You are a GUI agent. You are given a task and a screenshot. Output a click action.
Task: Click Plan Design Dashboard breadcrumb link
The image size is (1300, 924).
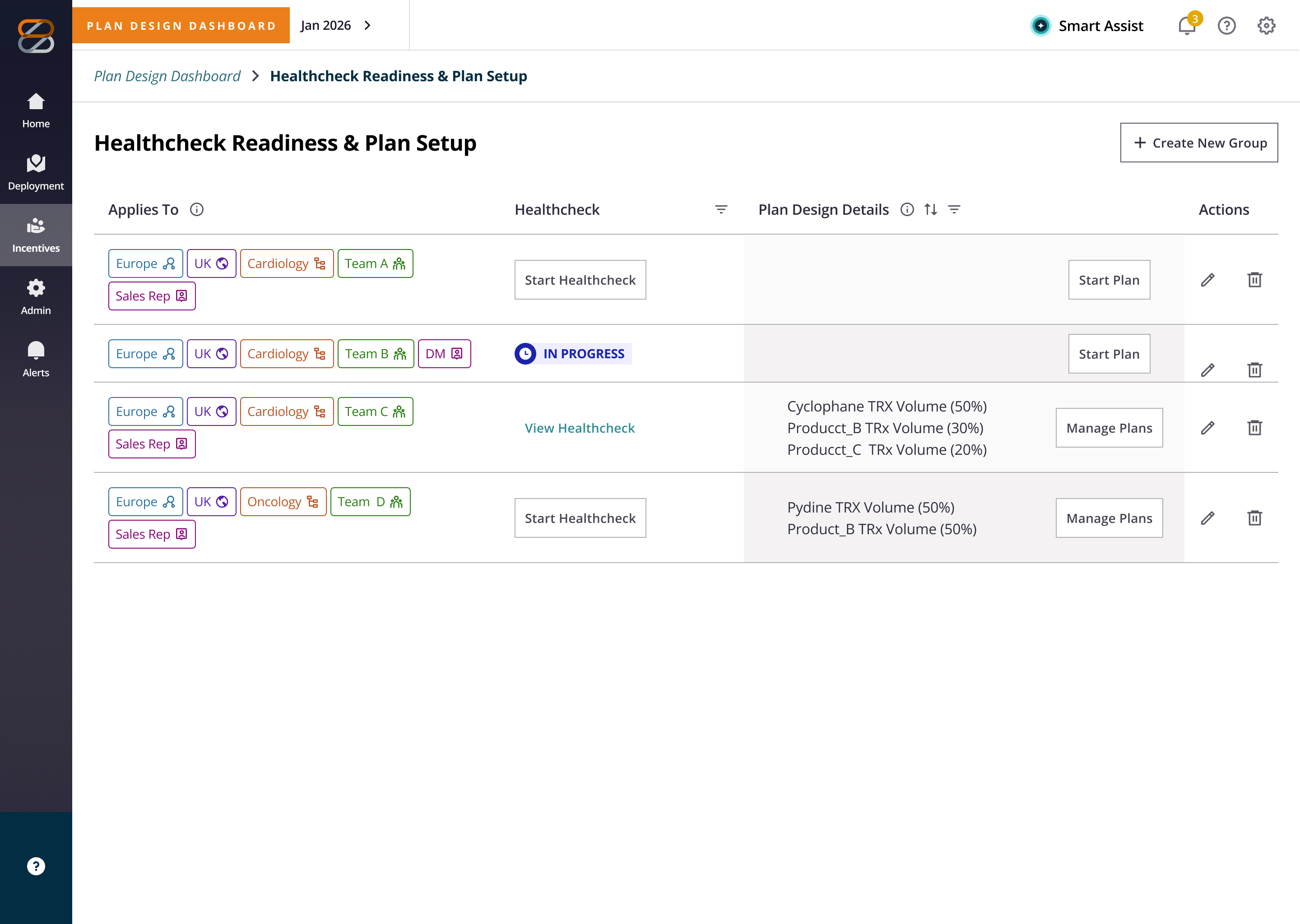pyautogui.click(x=167, y=76)
